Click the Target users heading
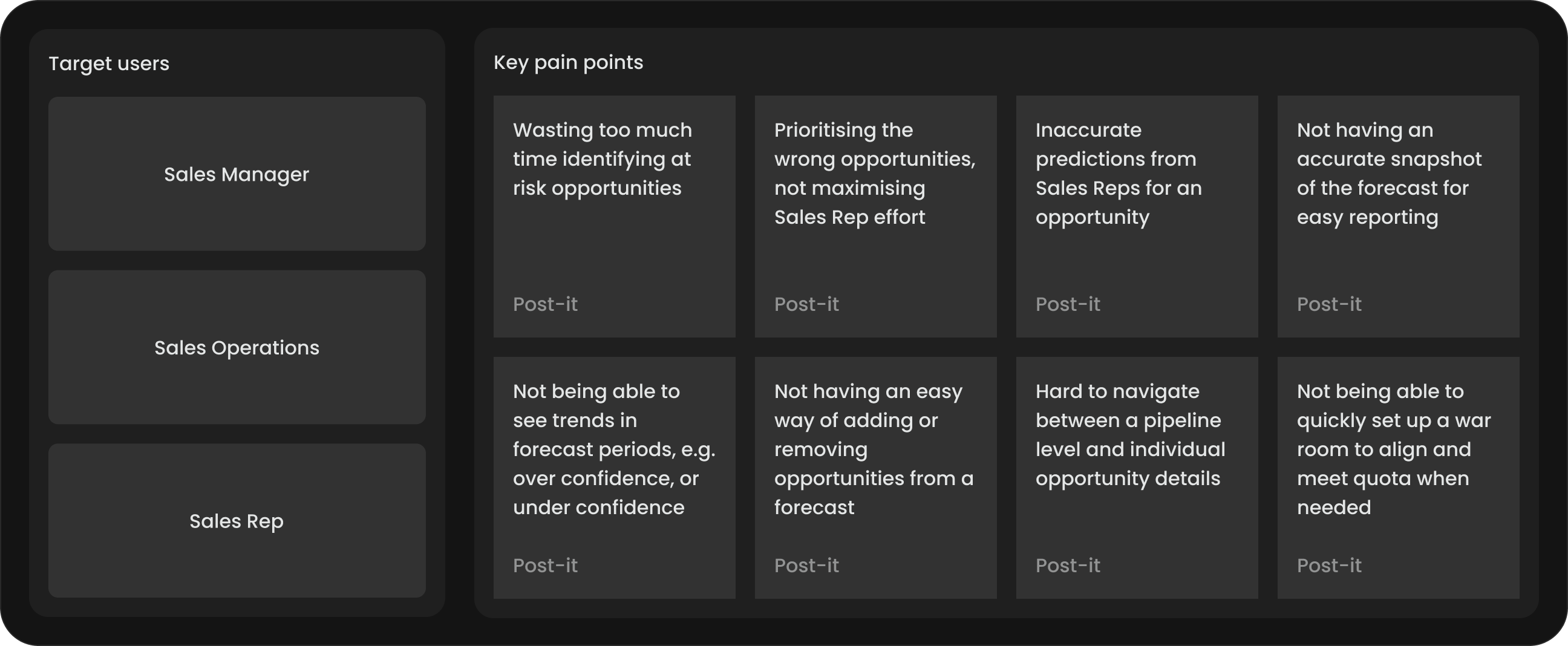This screenshot has height=646, width=1568. coord(109,64)
